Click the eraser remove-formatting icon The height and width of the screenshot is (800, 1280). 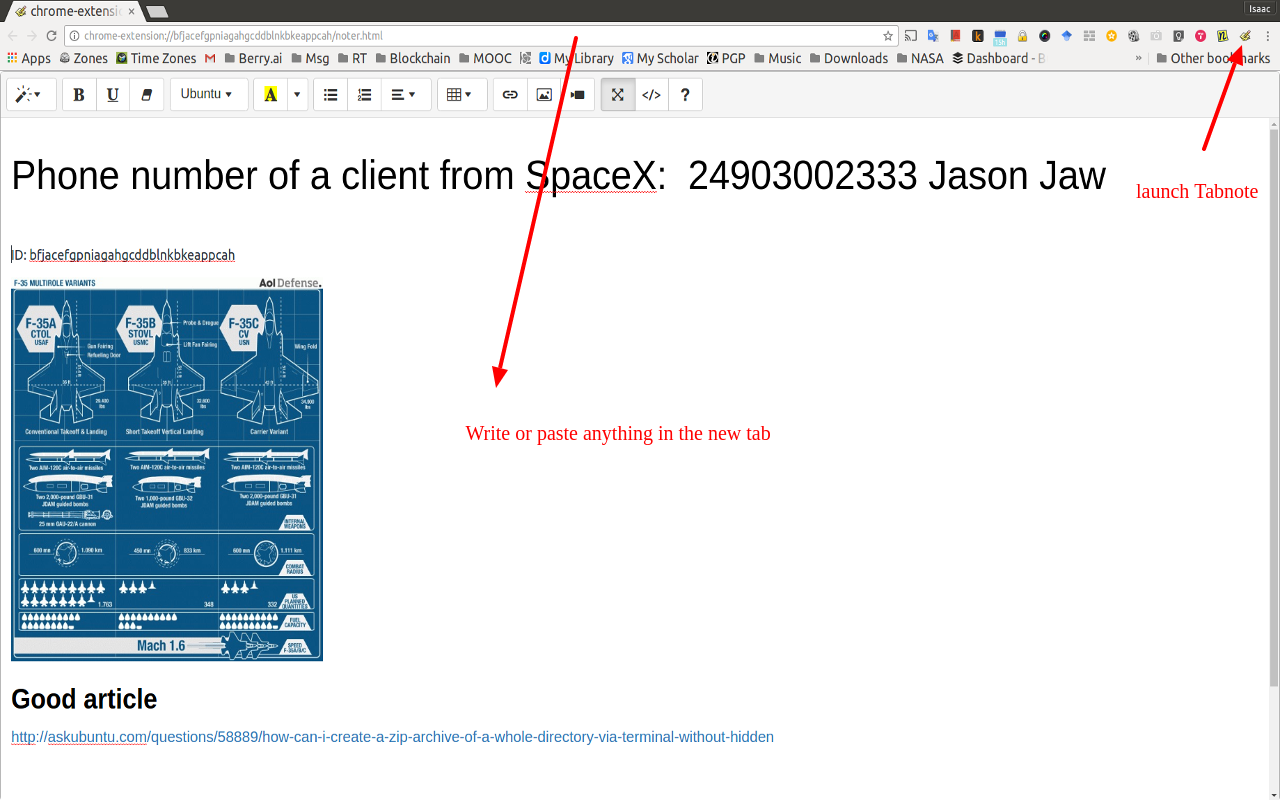(x=147, y=95)
